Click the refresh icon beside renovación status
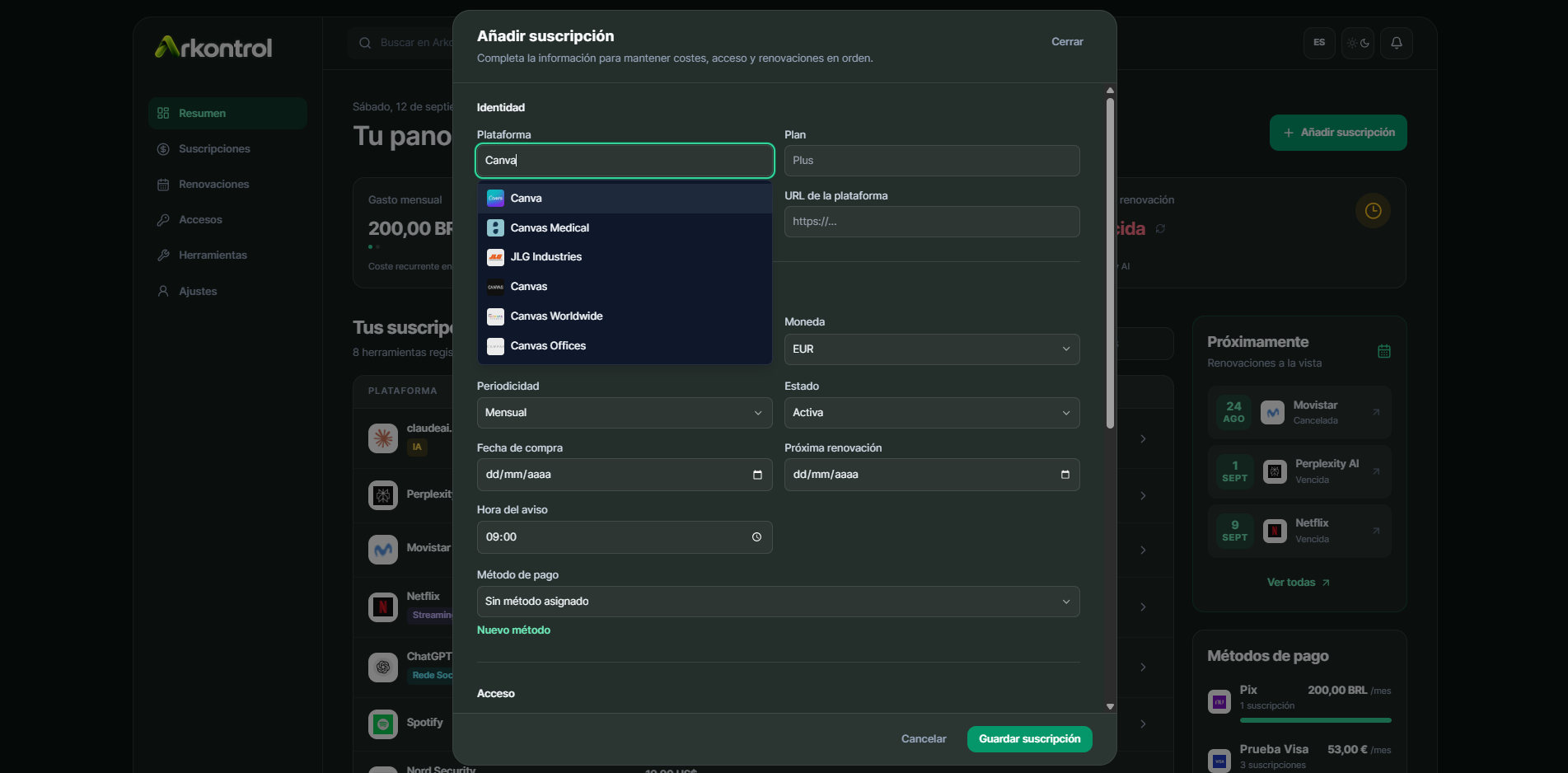This screenshot has width=1568, height=773. [x=1160, y=229]
